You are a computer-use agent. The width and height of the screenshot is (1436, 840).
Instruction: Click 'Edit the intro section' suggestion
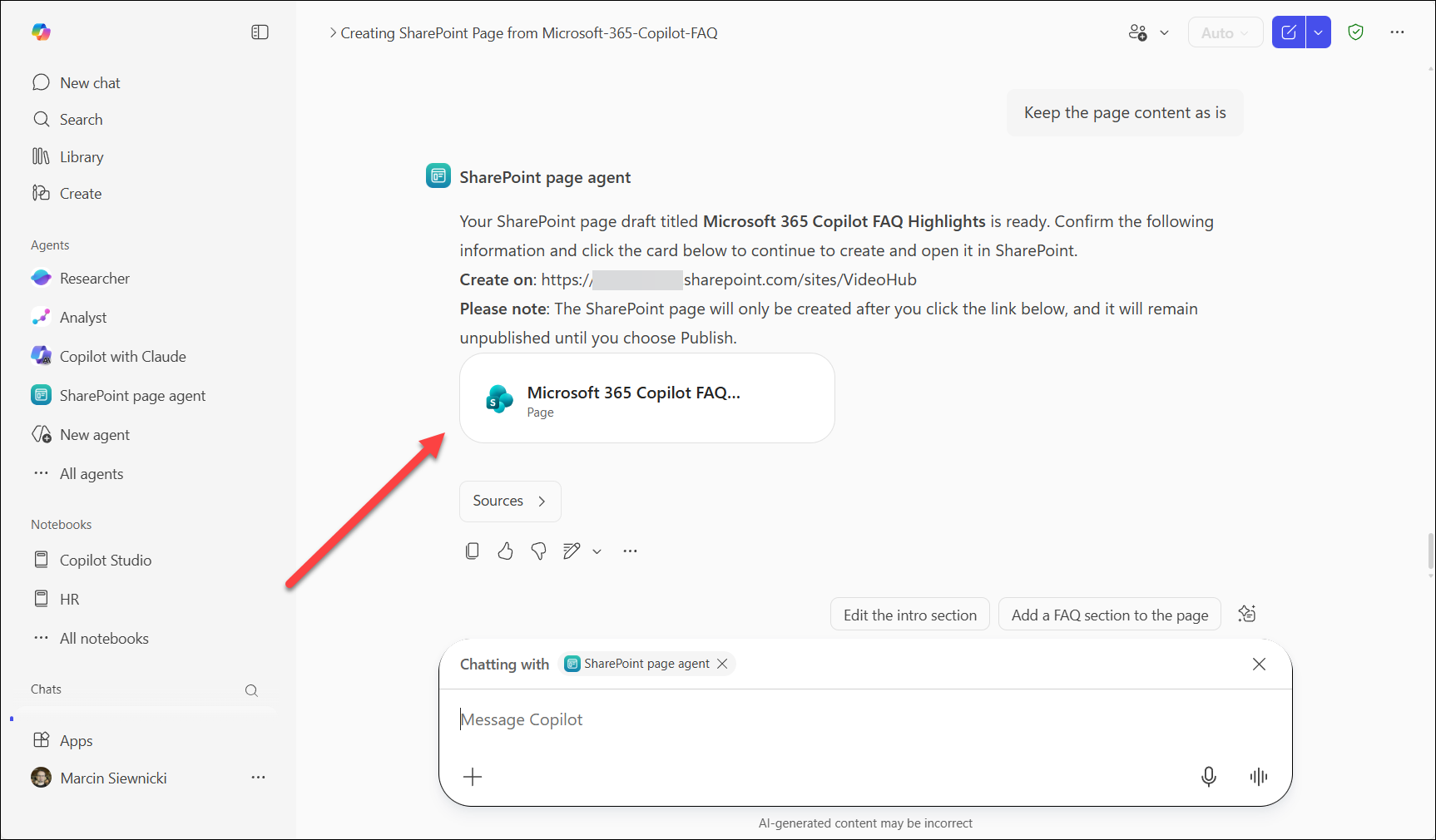point(909,615)
